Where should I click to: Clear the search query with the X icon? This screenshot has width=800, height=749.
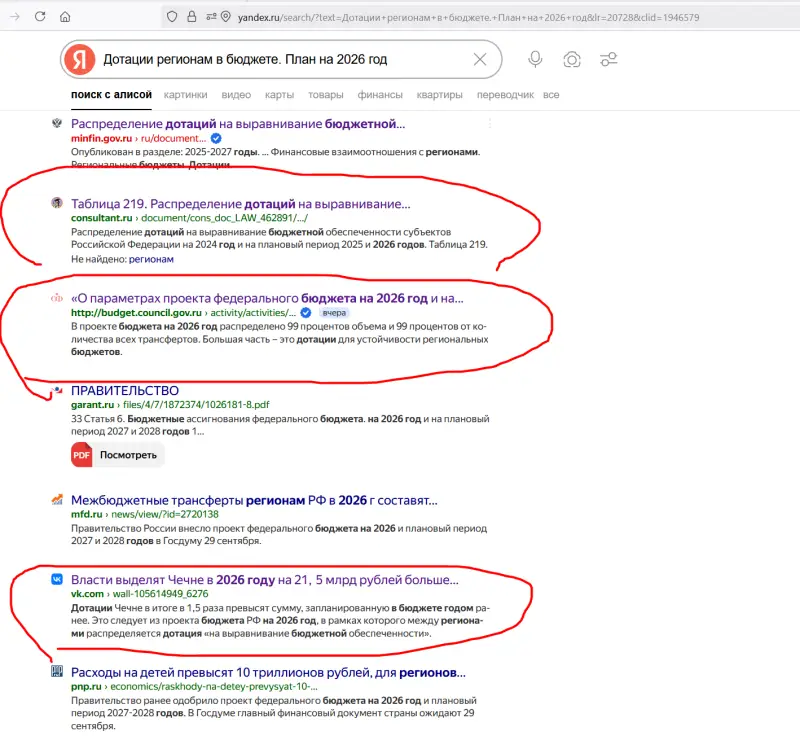[x=480, y=60]
